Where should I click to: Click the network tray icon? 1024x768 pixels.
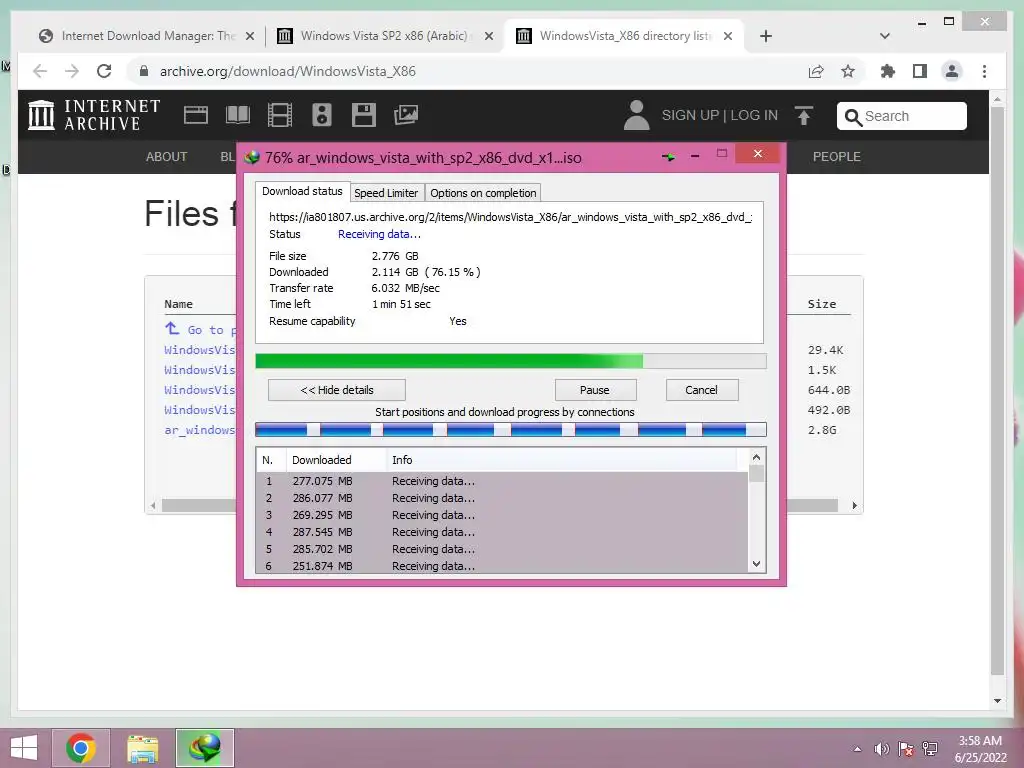[x=930, y=748]
